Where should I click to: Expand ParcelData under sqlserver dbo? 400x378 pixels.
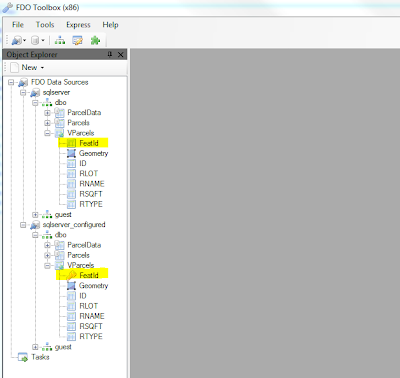(47, 113)
